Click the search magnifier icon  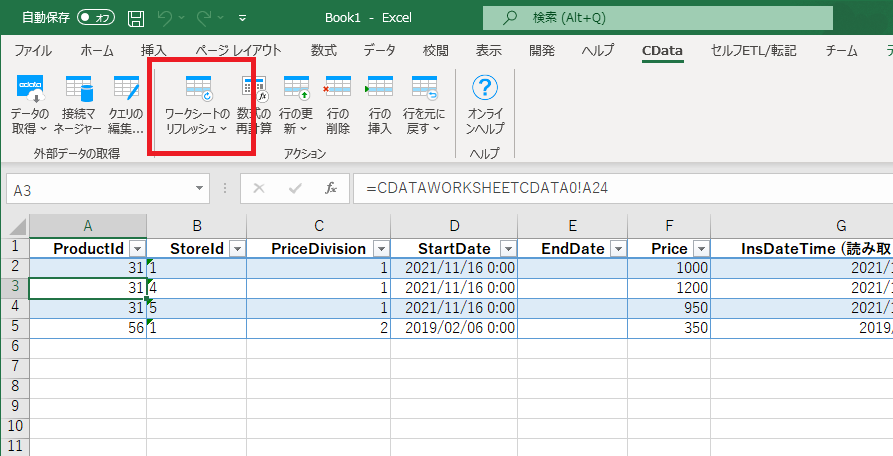click(510, 18)
